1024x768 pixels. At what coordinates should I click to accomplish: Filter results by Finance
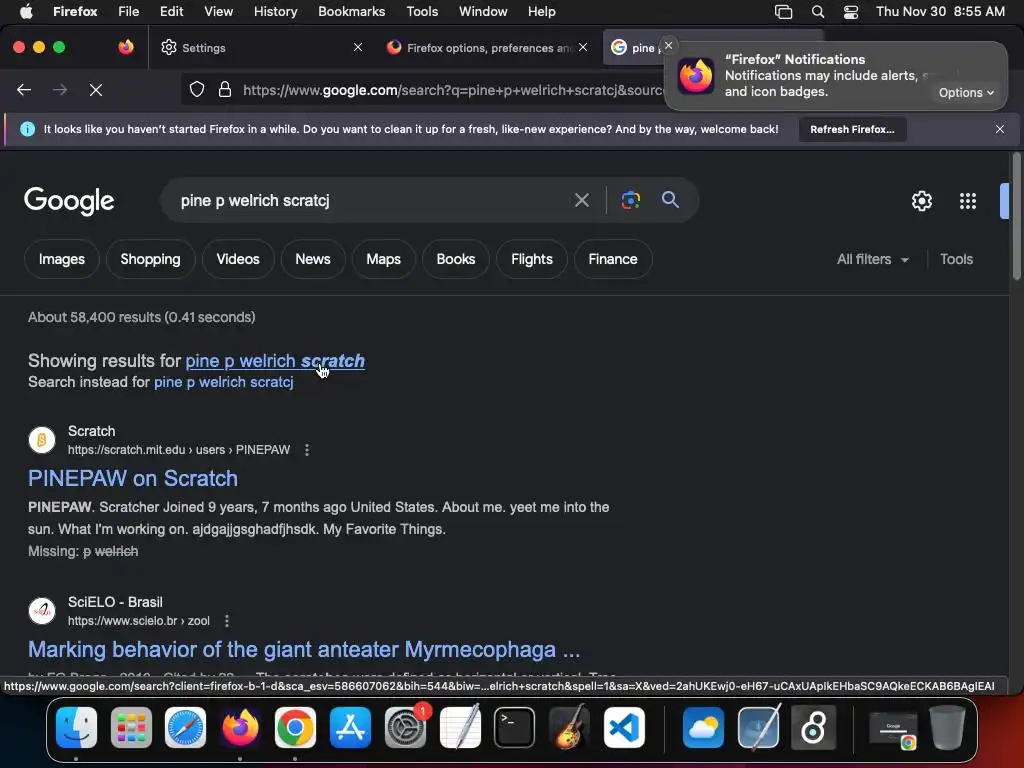[x=613, y=259]
